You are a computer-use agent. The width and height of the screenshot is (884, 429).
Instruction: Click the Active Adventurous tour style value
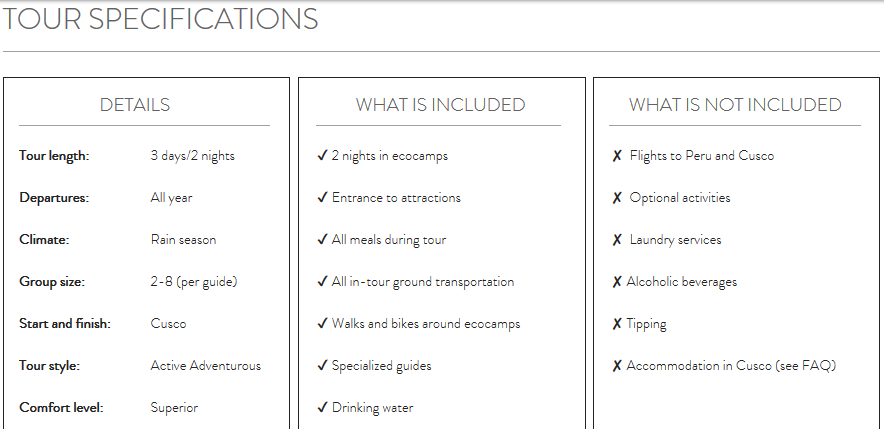[205, 366]
